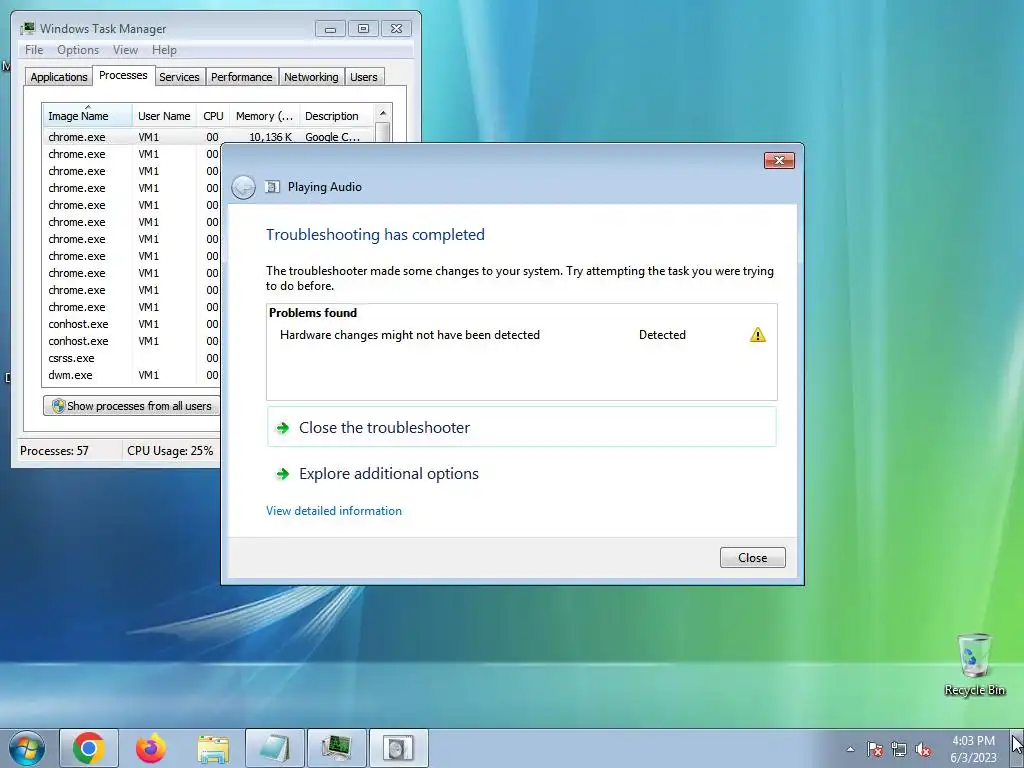Sort processes by Description column header

(x=336, y=116)
